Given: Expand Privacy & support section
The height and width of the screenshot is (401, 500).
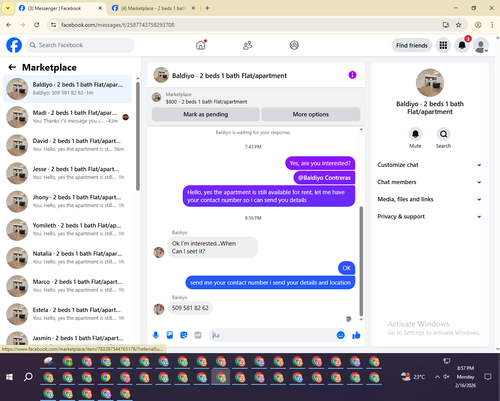Looking at the screenshot, I should [x=429, y=217].
